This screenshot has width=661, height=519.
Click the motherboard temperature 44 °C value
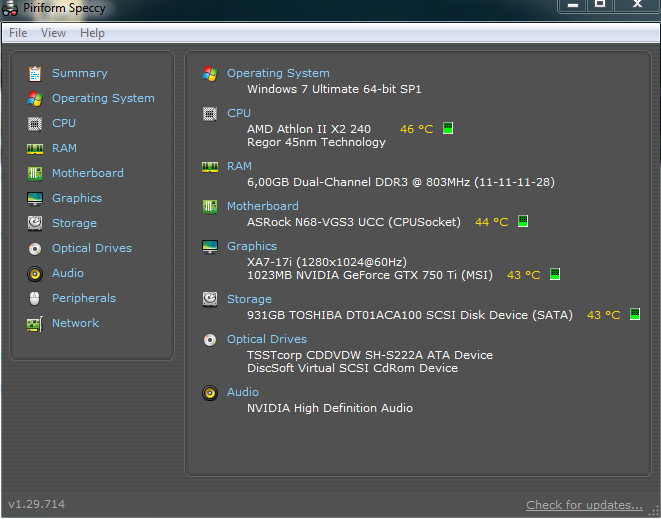[x=492, y=222]
